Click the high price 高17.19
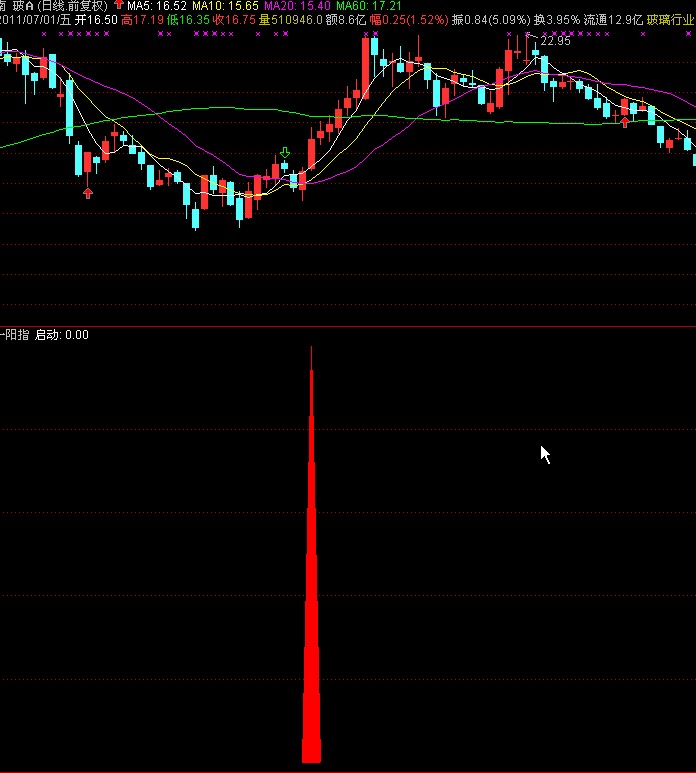The image size is (696, 773). pyautogui.click(x=142, y=20)
